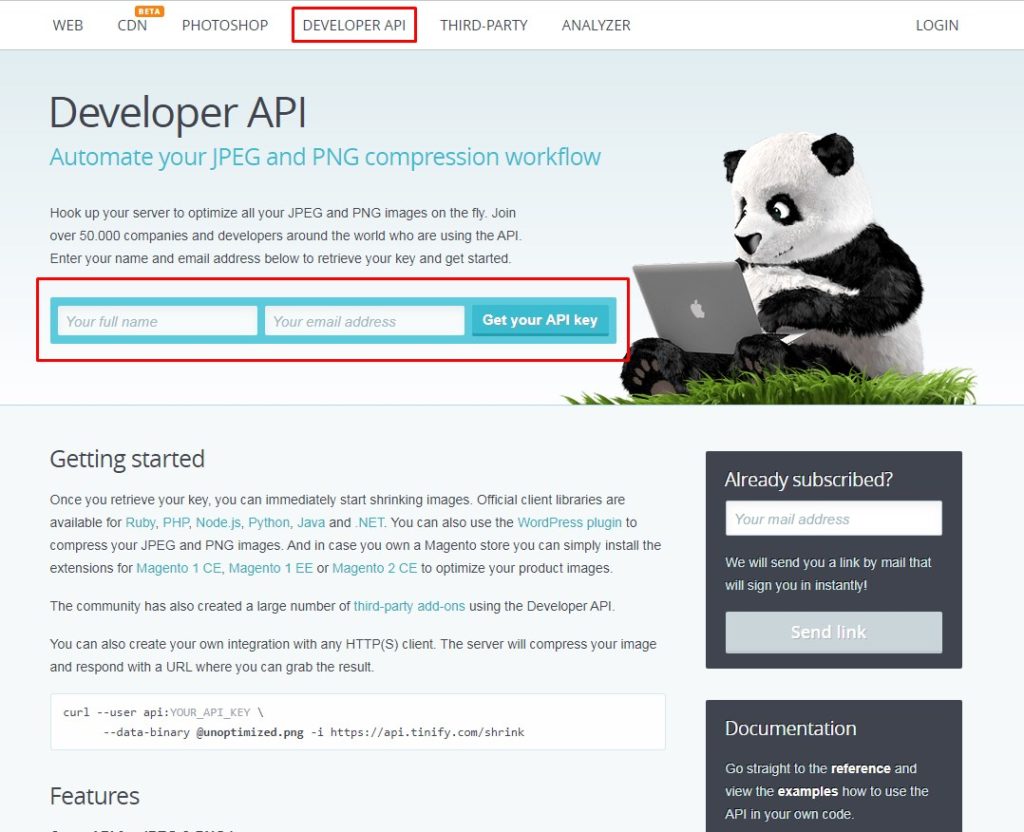Viewport: 1024px width, 832px height.
Task: Open the WordPress plugin link
Action: [569, 522]
